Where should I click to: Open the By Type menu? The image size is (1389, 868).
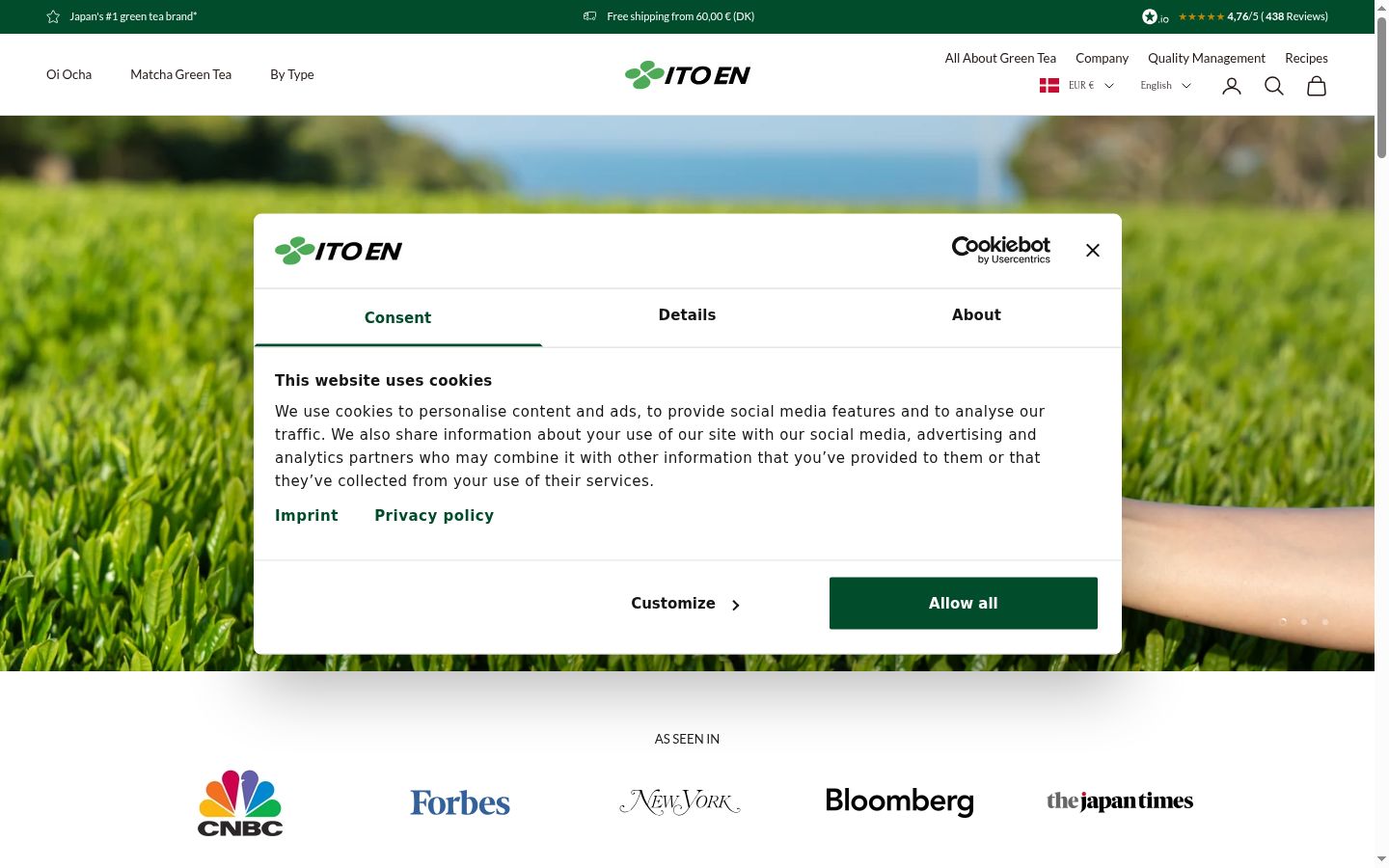292,74
